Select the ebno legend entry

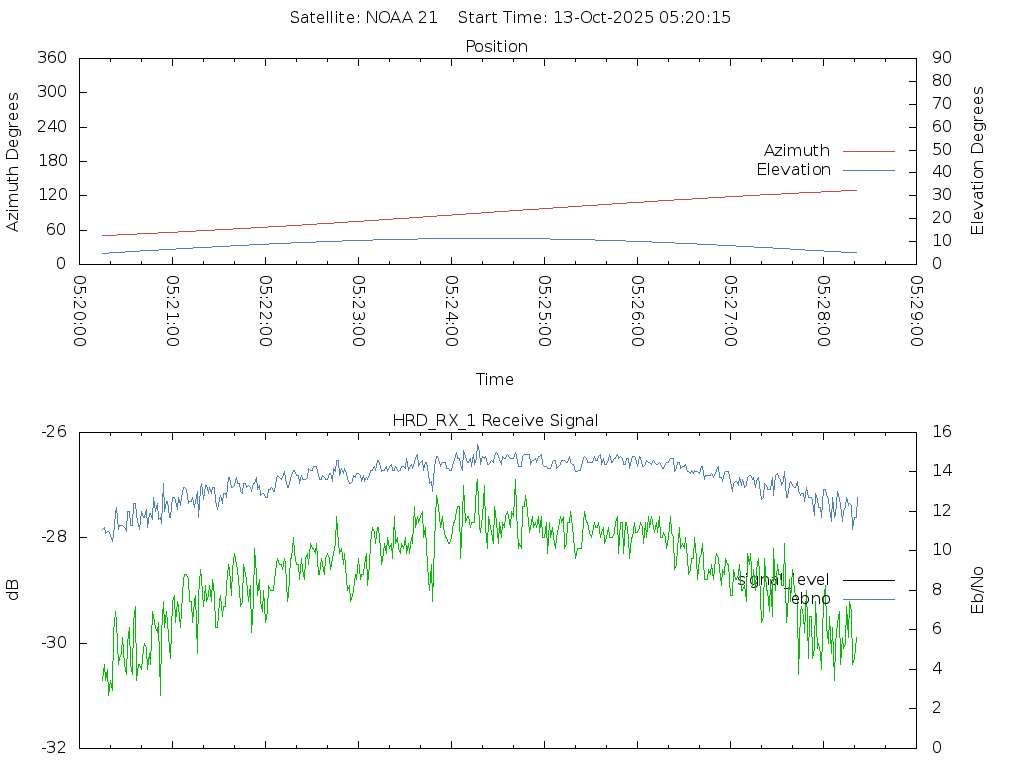click(808, 599)
